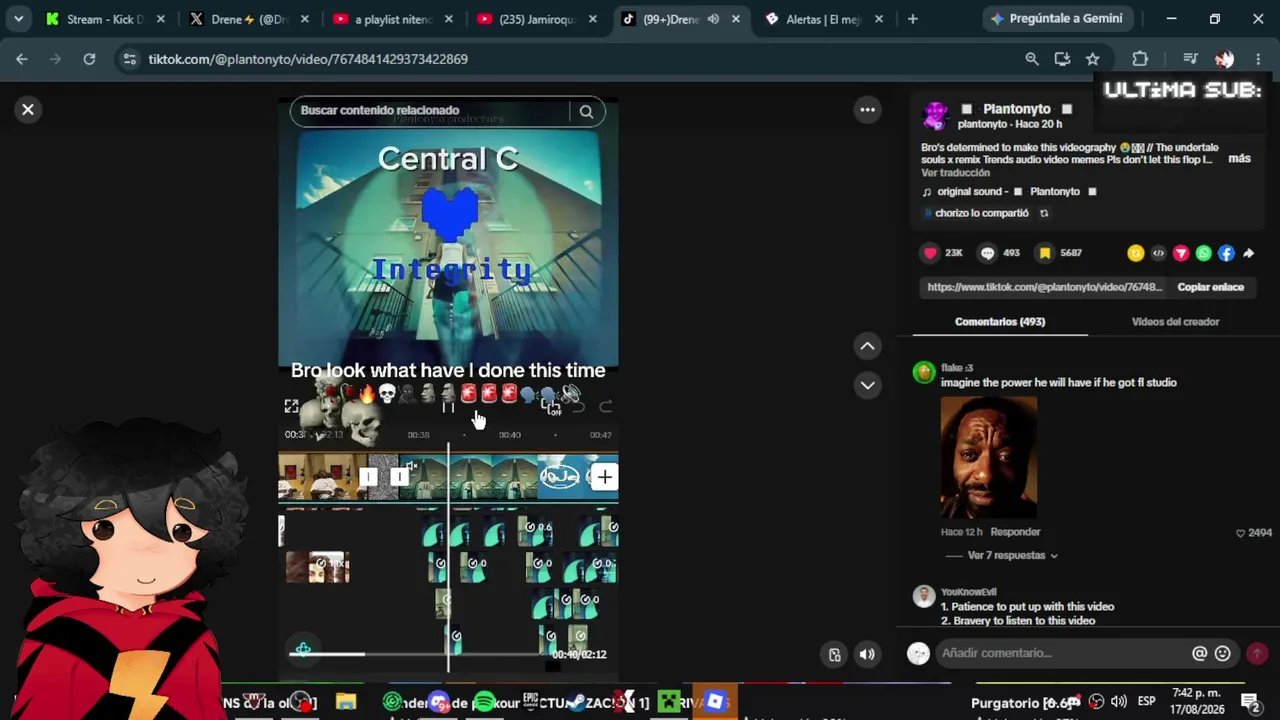
Task: Open more share options arrow
Action: point(1248,254)
